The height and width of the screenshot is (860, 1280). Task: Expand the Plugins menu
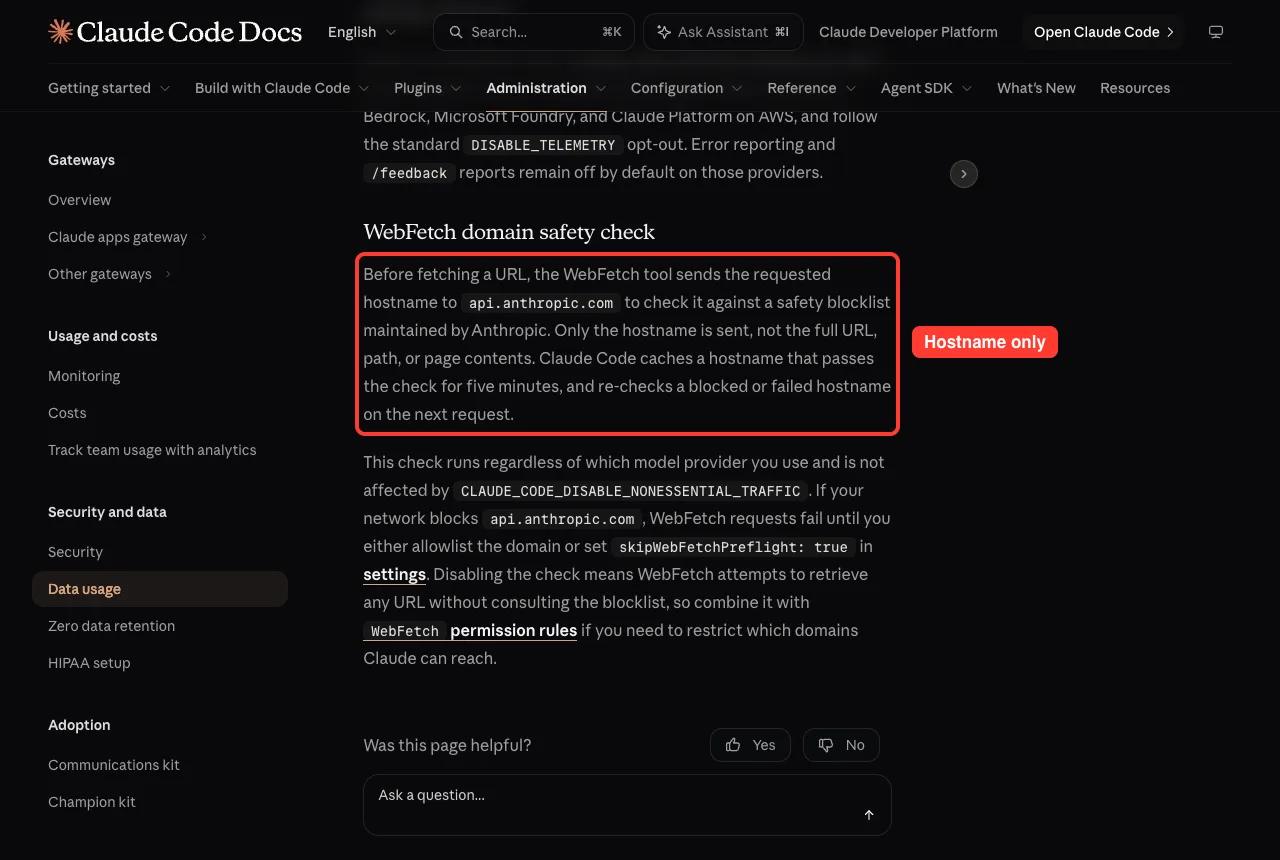pos(428,88)
